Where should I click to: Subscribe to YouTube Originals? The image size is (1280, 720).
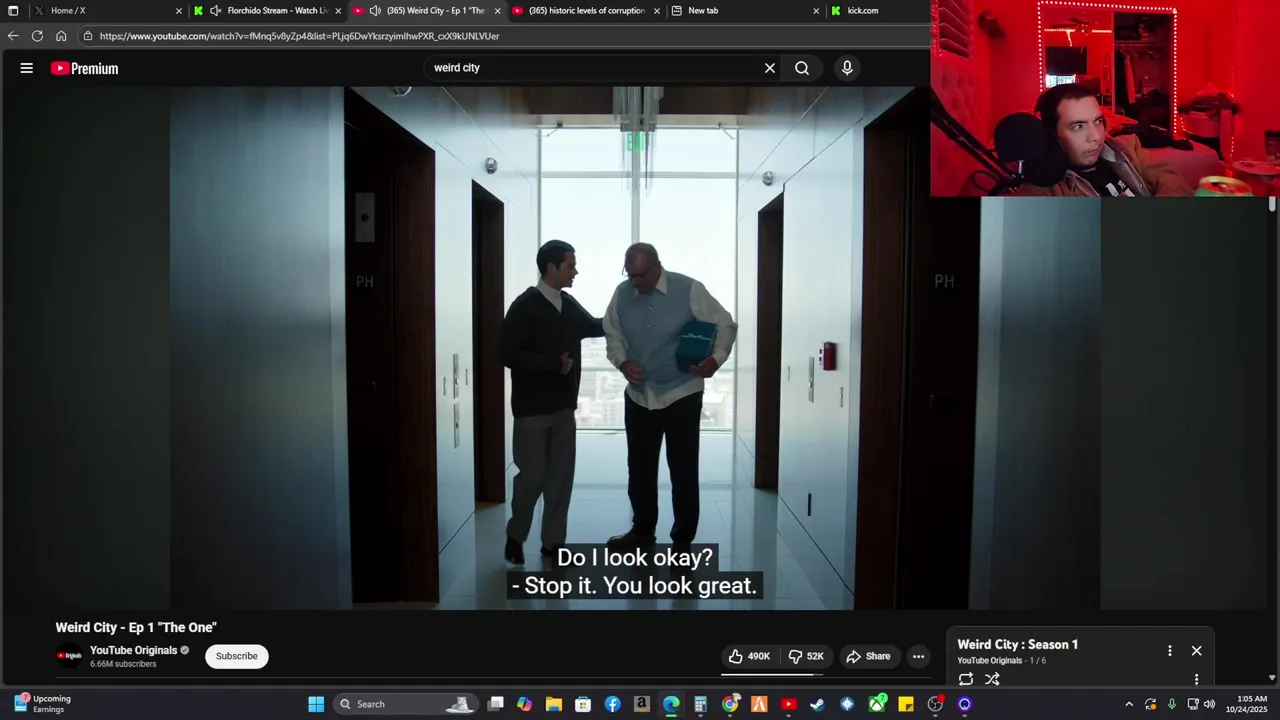tap(237, 656)
